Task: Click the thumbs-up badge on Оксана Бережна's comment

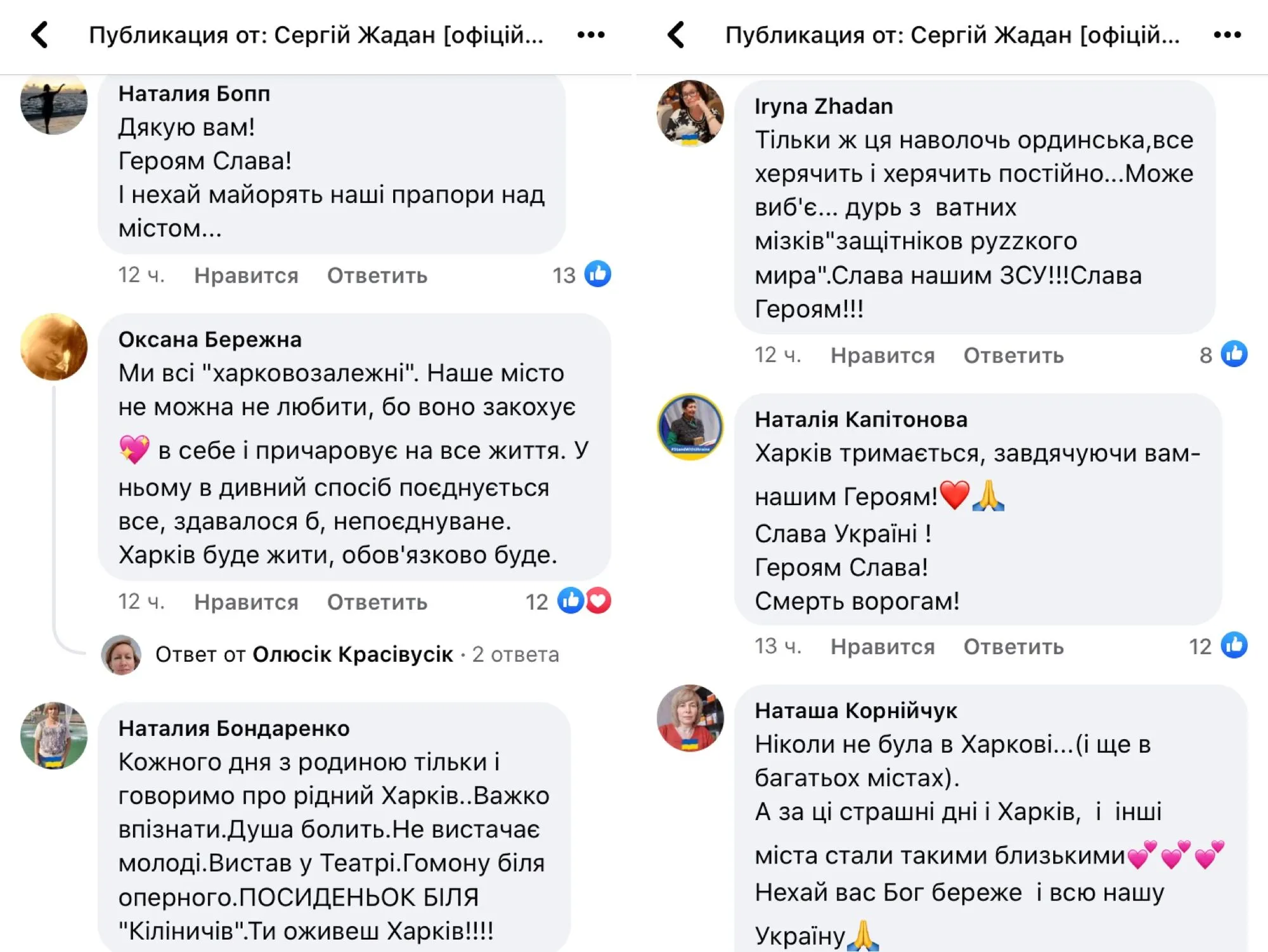Action: coord(570,601)
